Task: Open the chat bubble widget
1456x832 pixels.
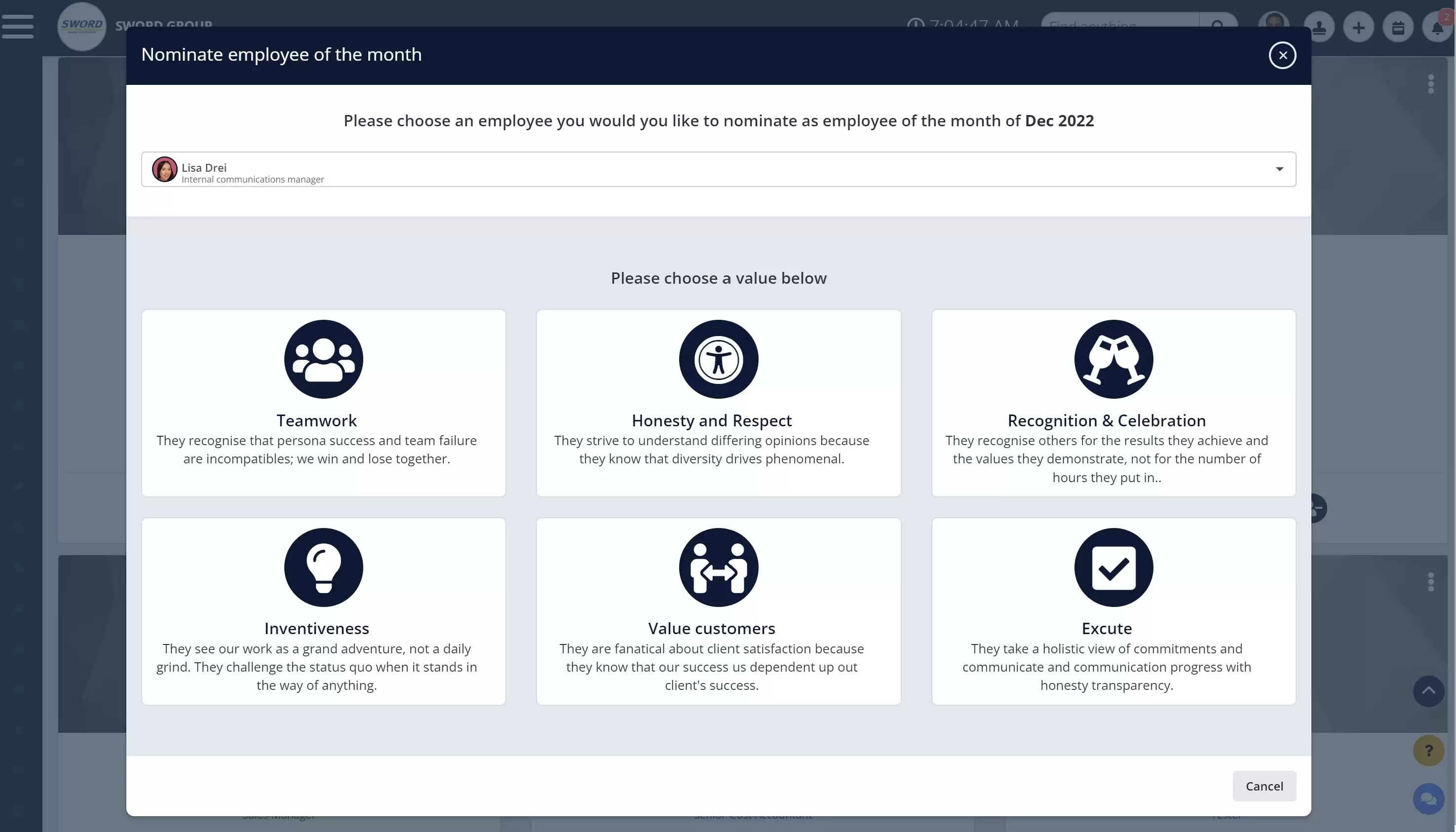Action: point(1428,798)
